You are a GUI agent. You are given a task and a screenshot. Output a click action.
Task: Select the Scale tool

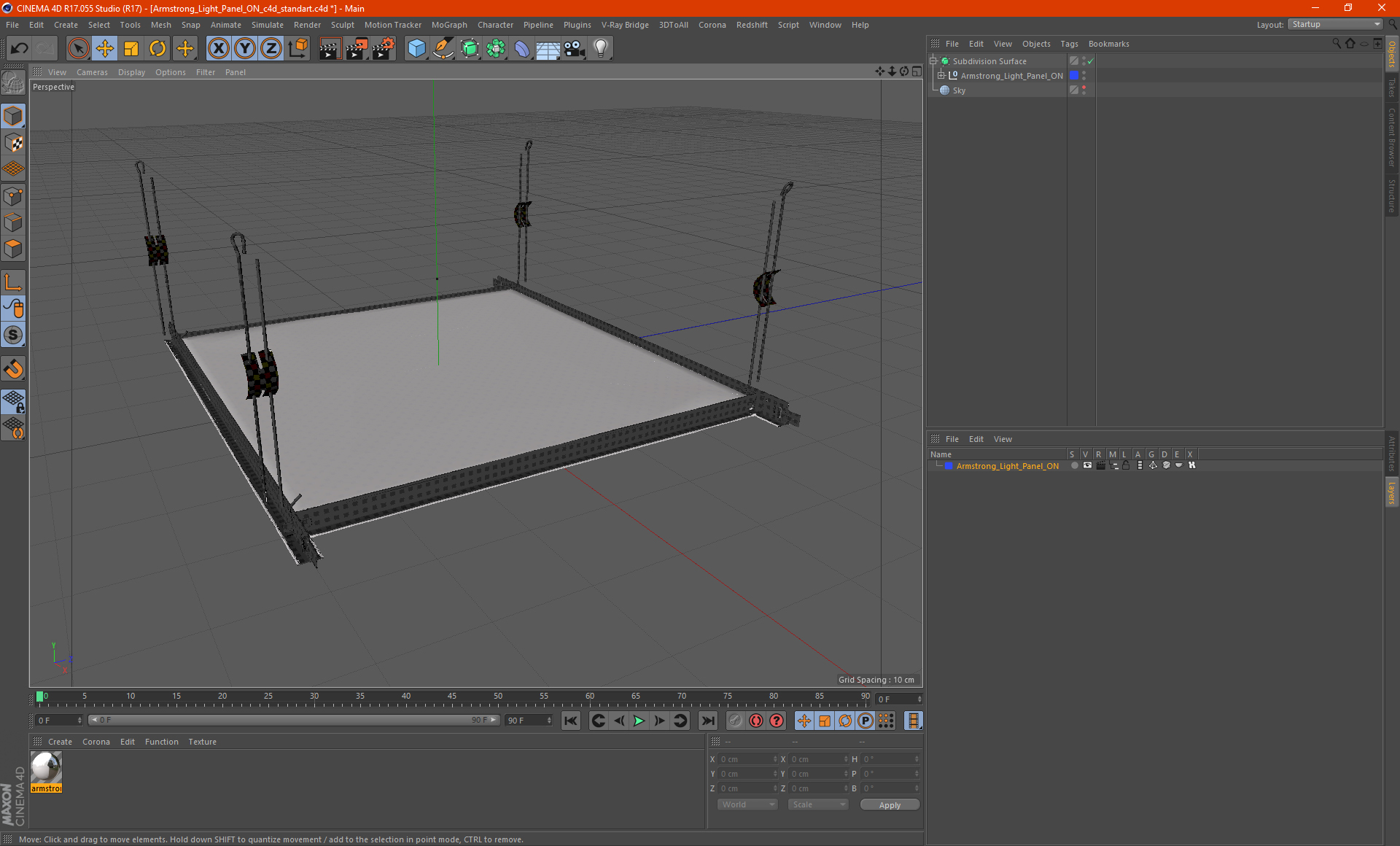coord(131,49)
